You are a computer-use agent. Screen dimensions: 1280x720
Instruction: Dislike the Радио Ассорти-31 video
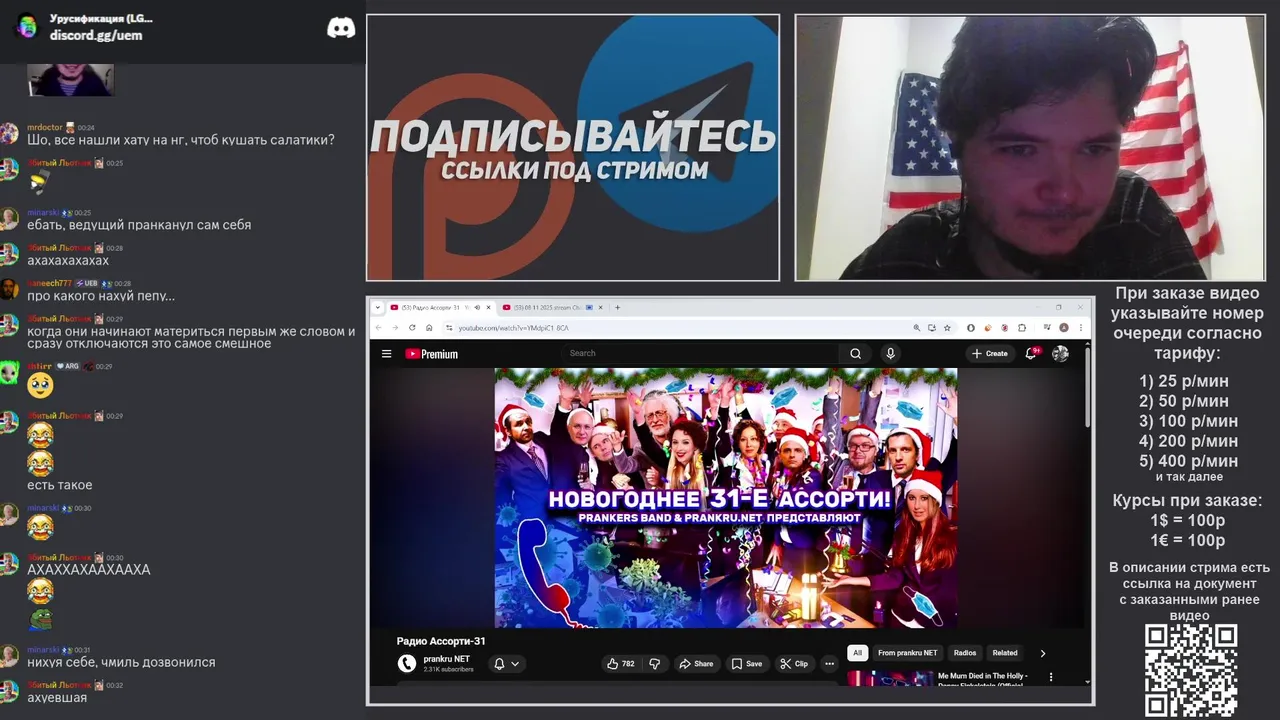(655, 663)
